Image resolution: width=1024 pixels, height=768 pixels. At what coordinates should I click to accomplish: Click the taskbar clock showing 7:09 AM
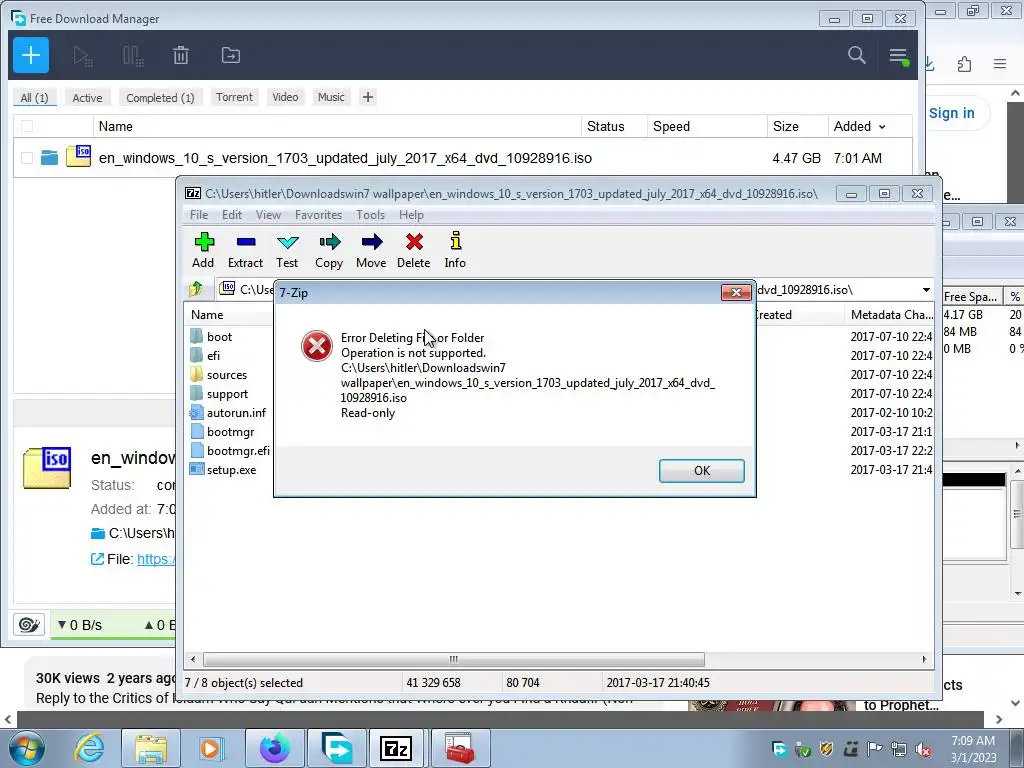973,749
